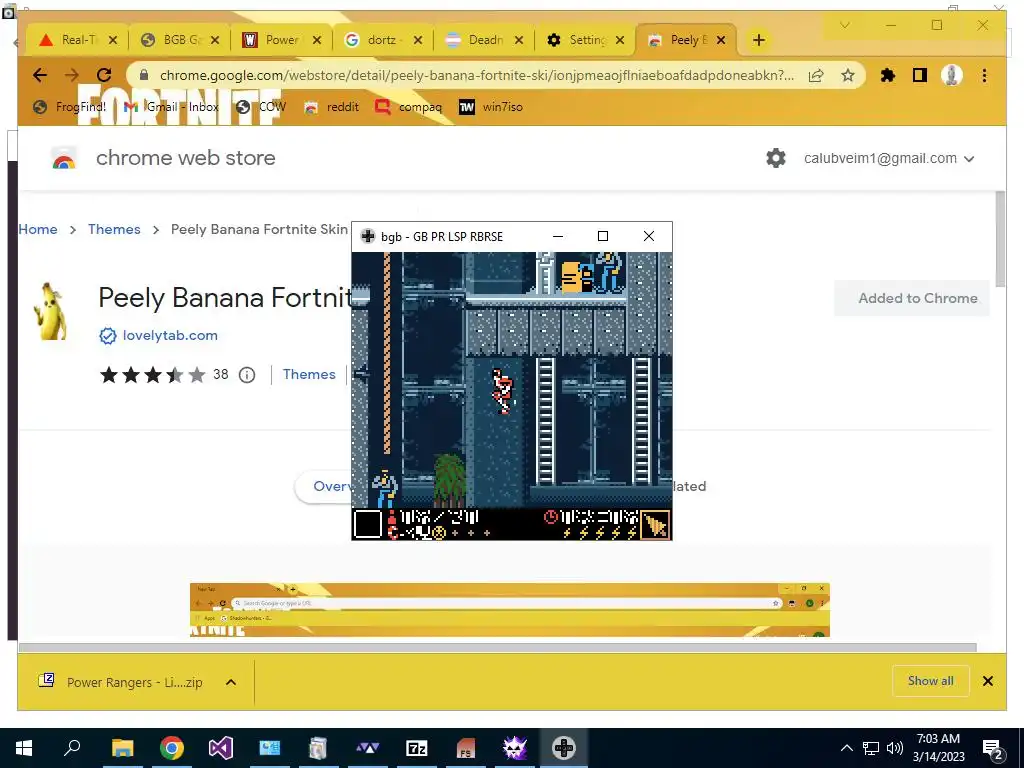Click the taskbar clock showing 7:03 AM

[938, 748]
